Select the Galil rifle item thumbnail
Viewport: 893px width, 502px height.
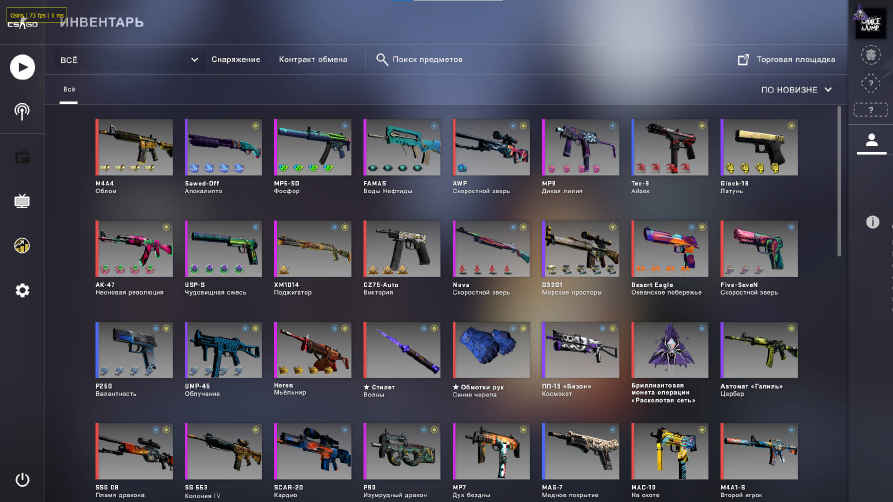(759, 350)
